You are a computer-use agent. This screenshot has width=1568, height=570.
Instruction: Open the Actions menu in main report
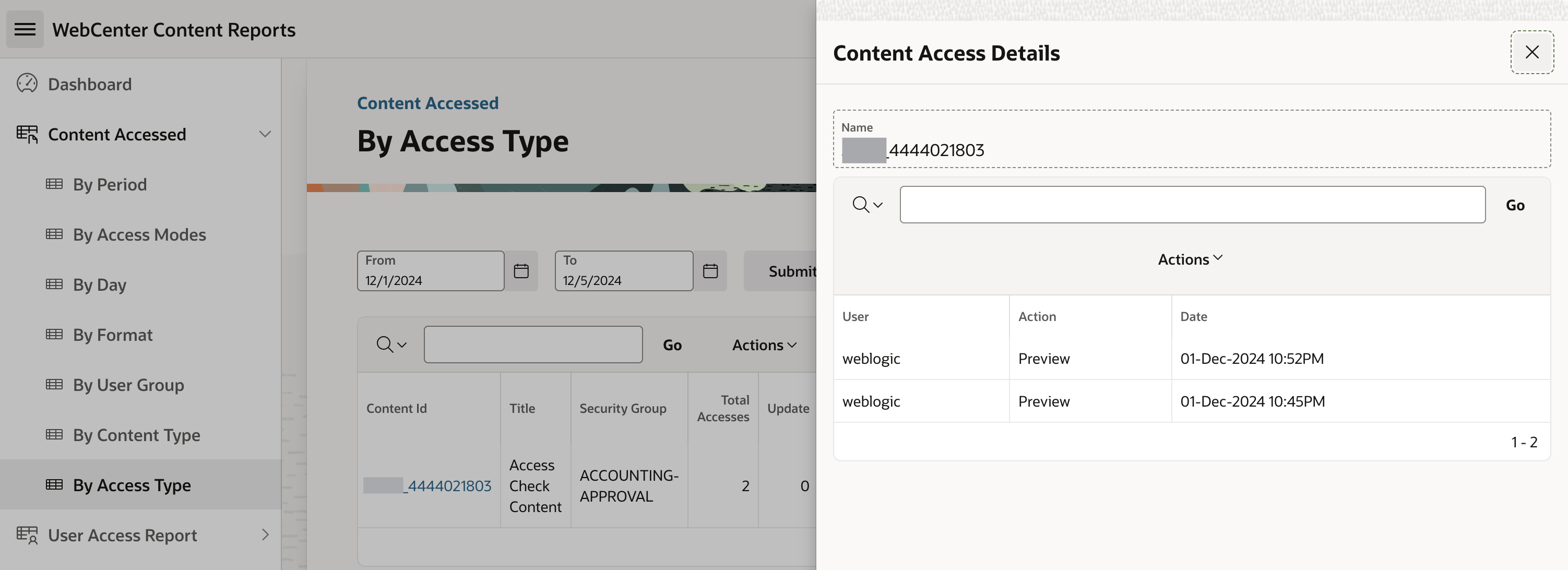(x=765, y=345)
